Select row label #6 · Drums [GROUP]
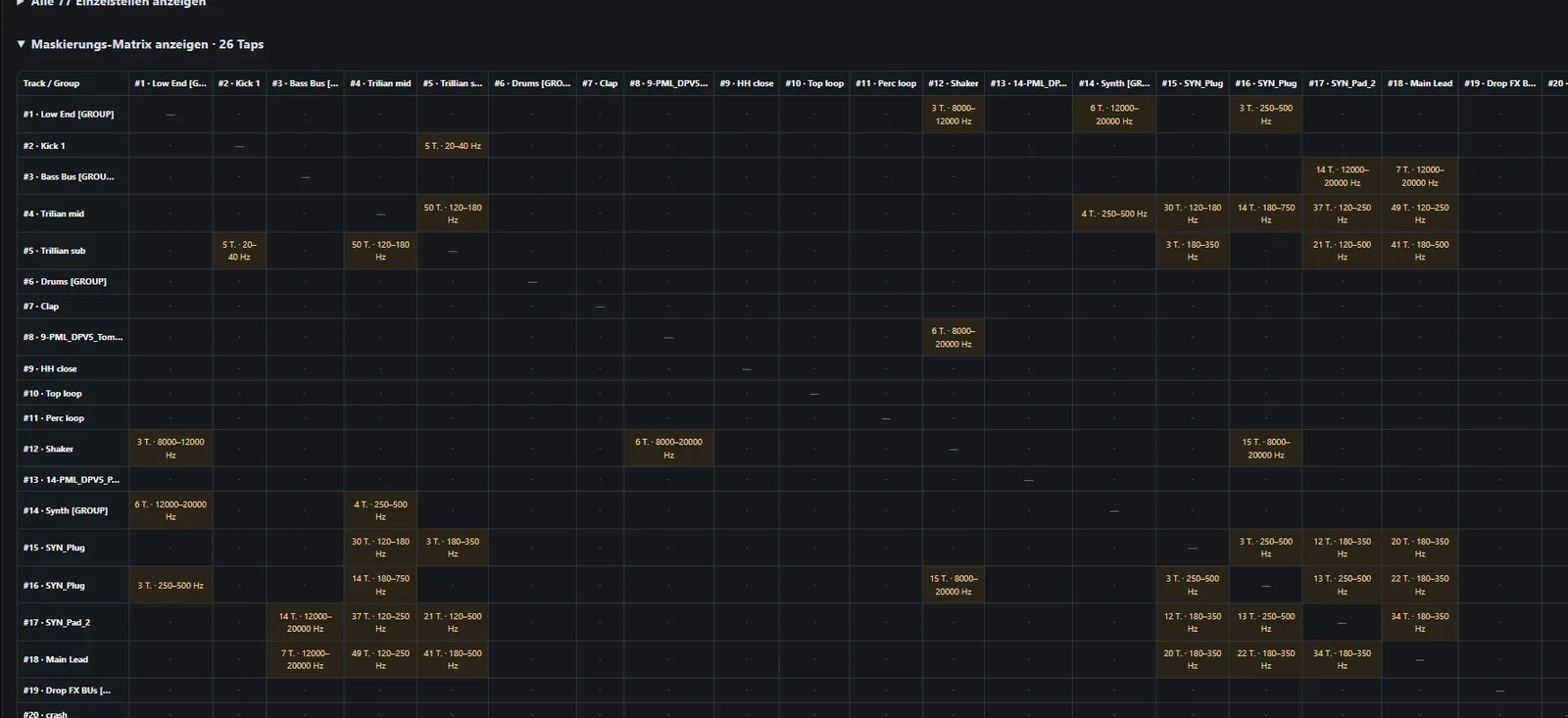Image resolution: width=1568 pixels, height=718 pixels. coord(73,281)
